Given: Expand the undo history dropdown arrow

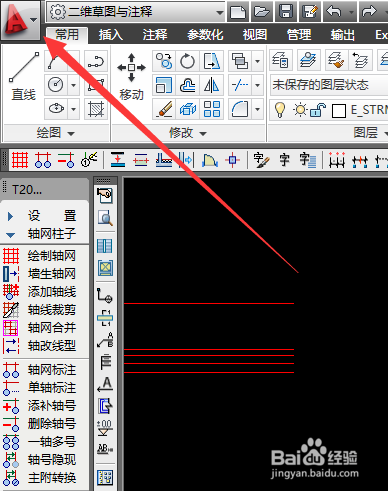Looking at the screenshot, I should 351,12.
